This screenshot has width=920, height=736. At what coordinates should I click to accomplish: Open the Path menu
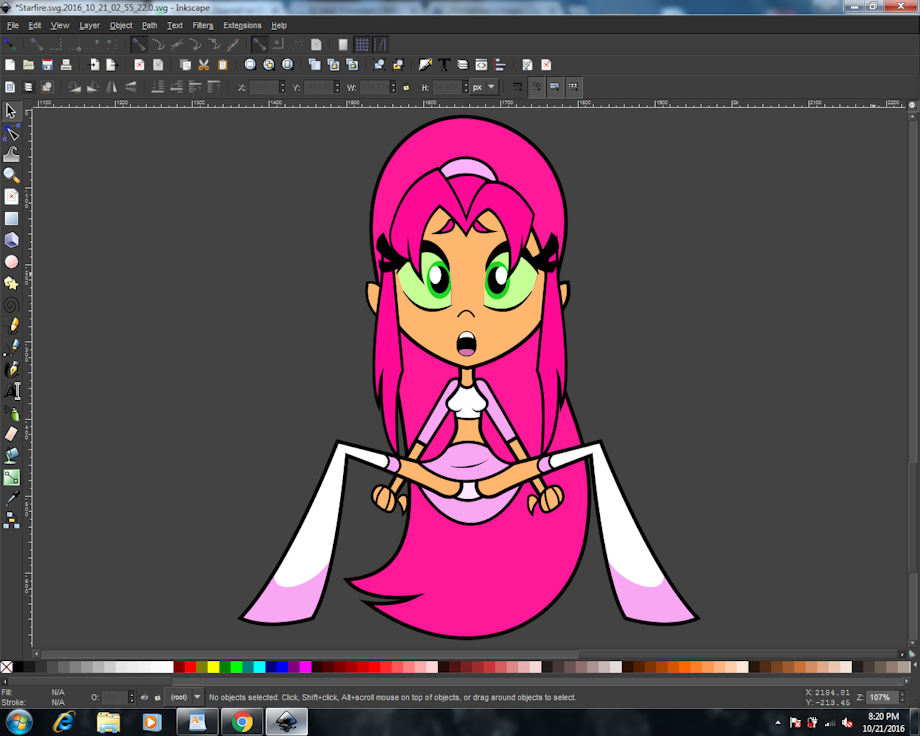149,25
